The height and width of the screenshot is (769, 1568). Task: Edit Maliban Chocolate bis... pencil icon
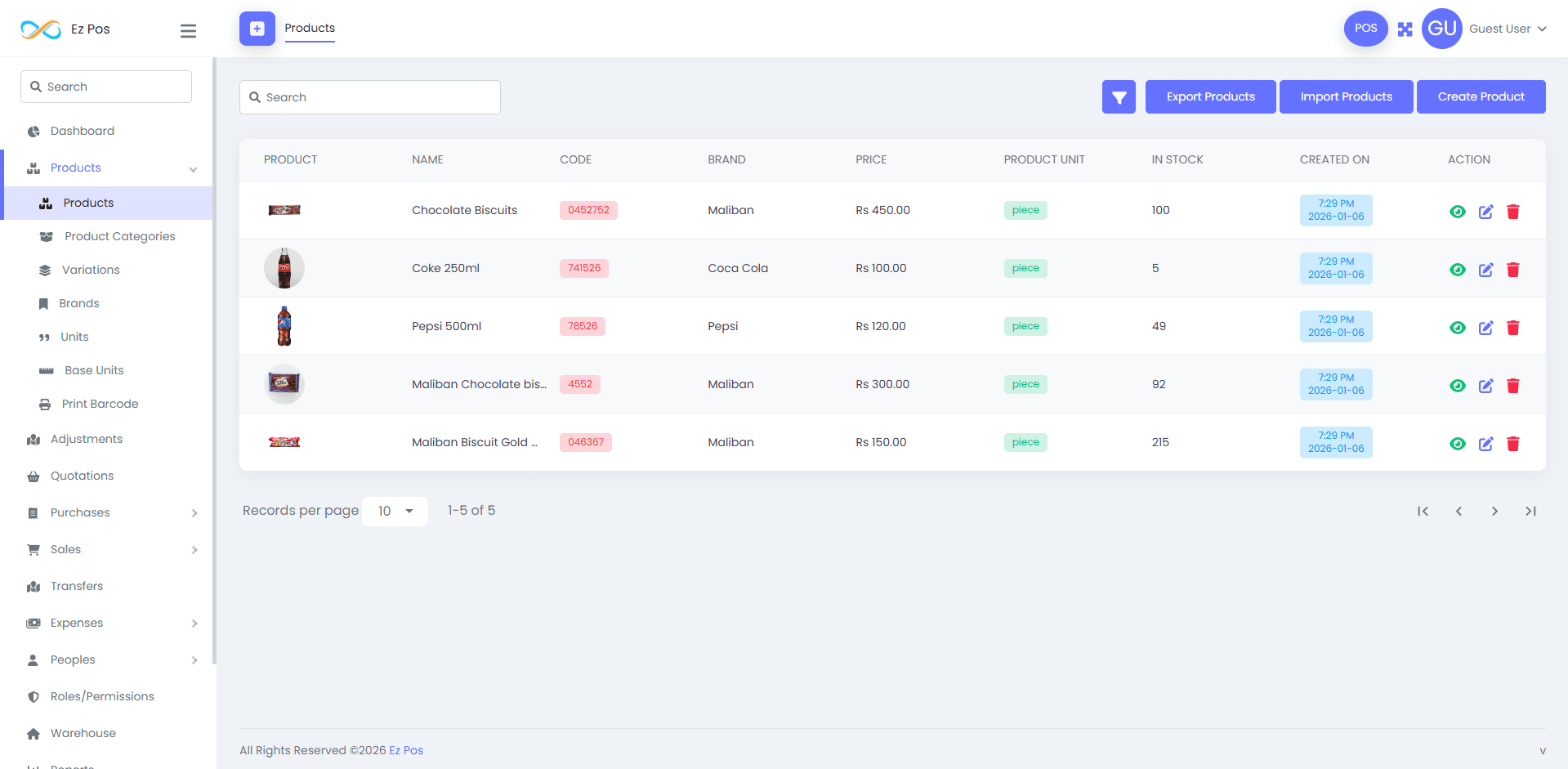click(1485, 386)
